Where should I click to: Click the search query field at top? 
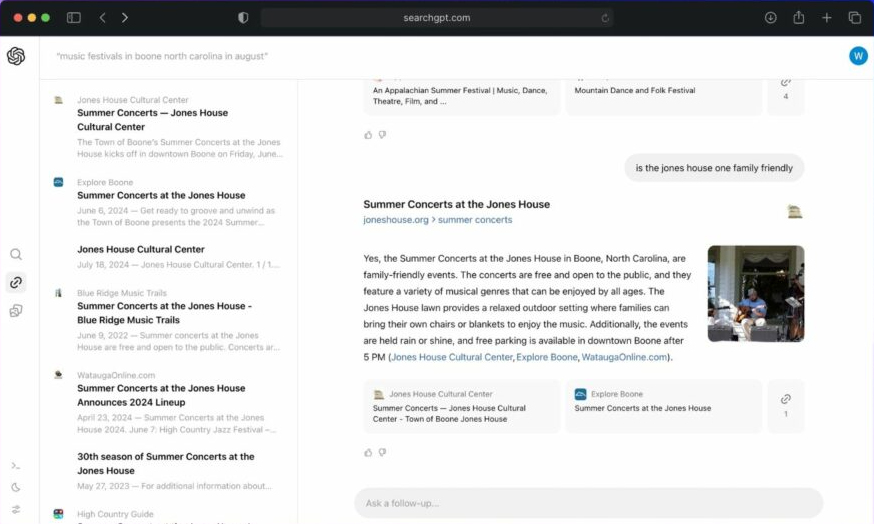[x=162, y=56]
